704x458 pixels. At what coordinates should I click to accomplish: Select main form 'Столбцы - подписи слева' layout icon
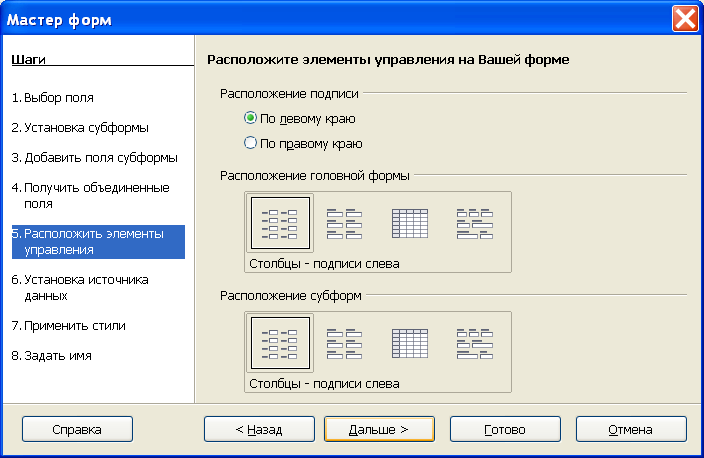[x=280, y=223]
